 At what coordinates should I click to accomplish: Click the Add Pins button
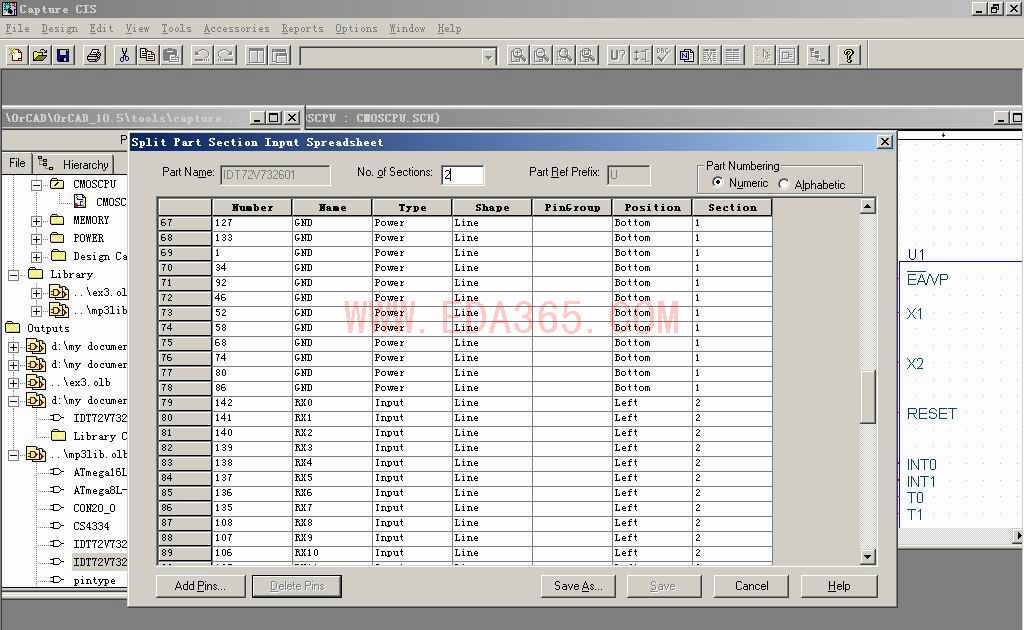click(200, 586)
